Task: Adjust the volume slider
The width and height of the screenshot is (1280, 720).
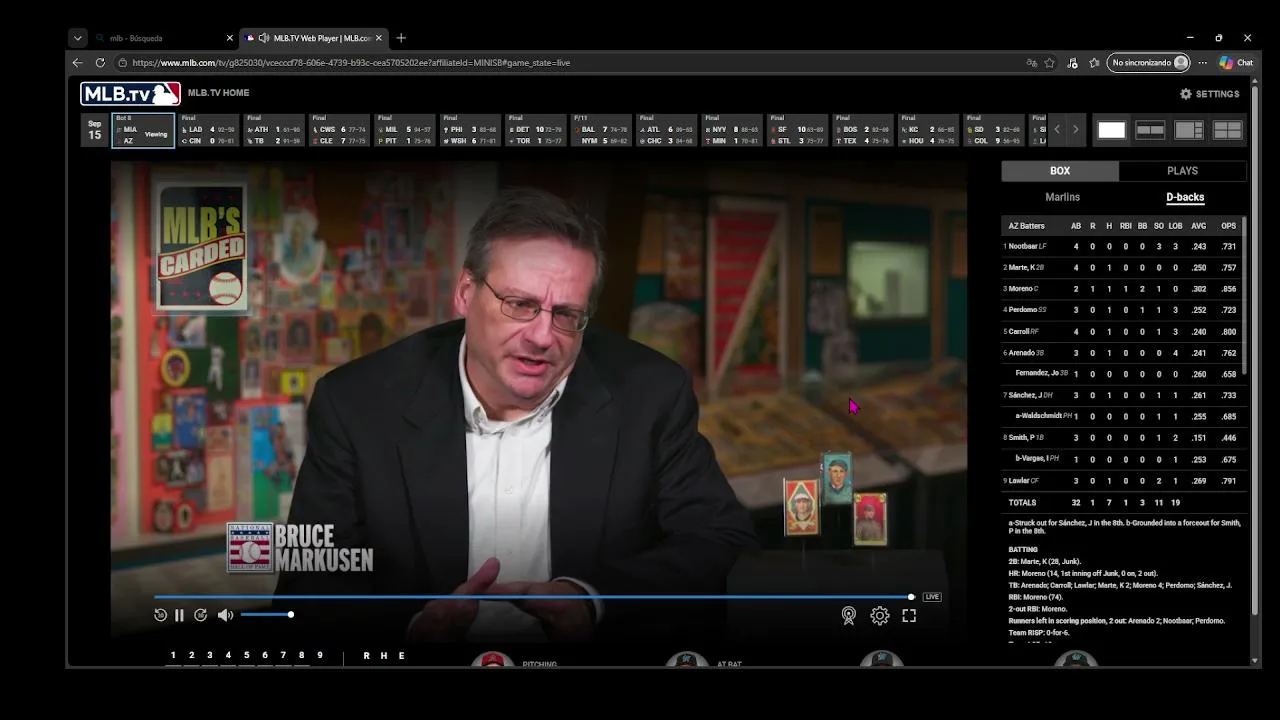Action: pos(266,615)
